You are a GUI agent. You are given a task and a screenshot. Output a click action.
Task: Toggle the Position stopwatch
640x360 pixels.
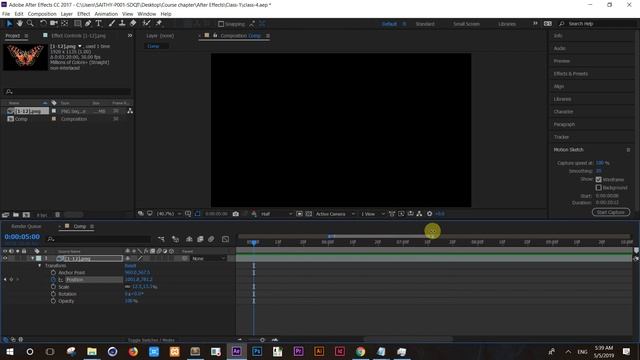click(53, 280)
